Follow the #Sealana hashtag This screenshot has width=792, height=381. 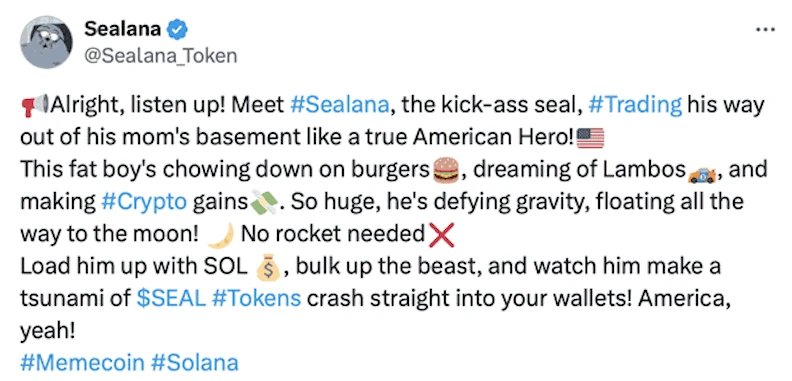(340, 106)
